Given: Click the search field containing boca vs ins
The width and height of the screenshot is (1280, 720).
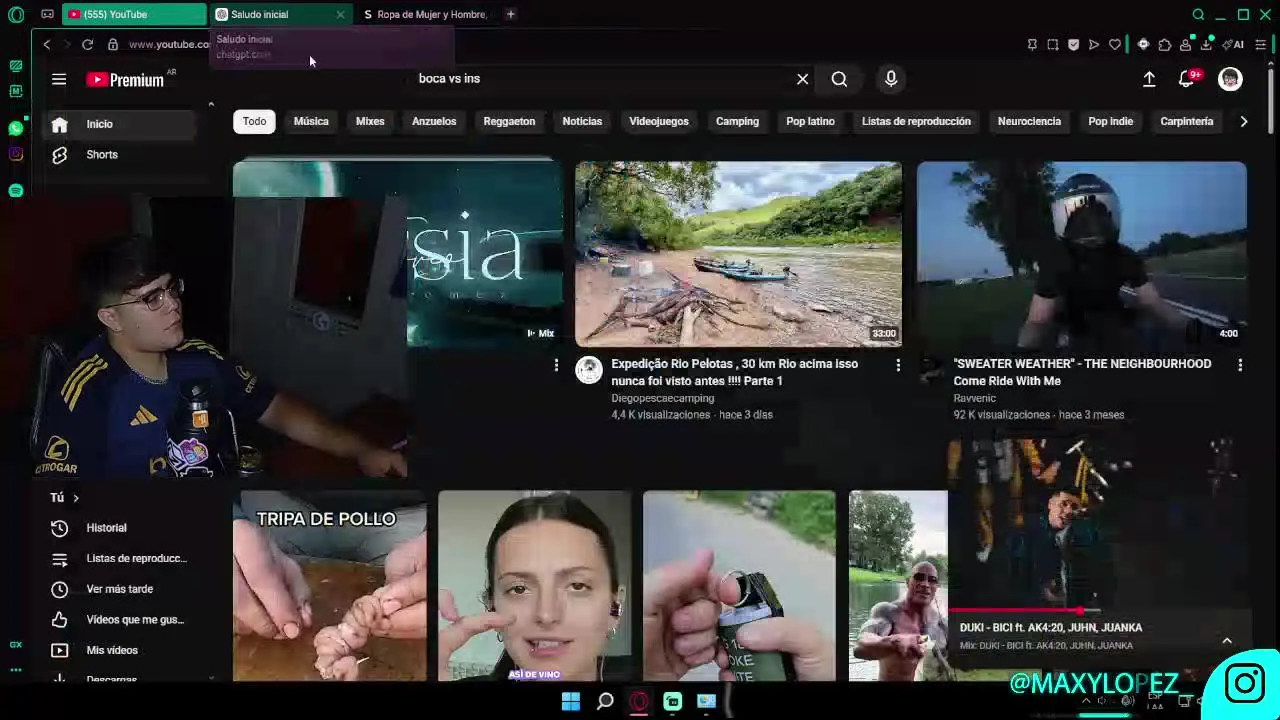Looking at the screenshot, I should (x=600, y=79).
